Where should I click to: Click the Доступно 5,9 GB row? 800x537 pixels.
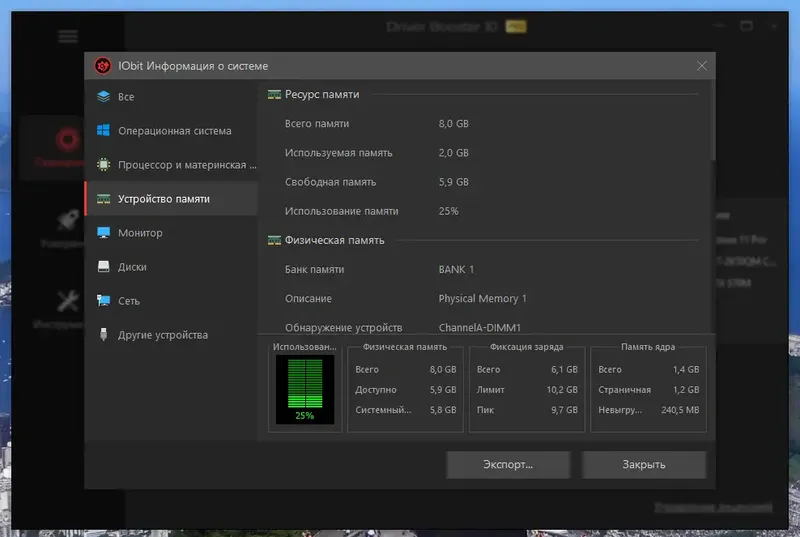(x=406, y=390)
